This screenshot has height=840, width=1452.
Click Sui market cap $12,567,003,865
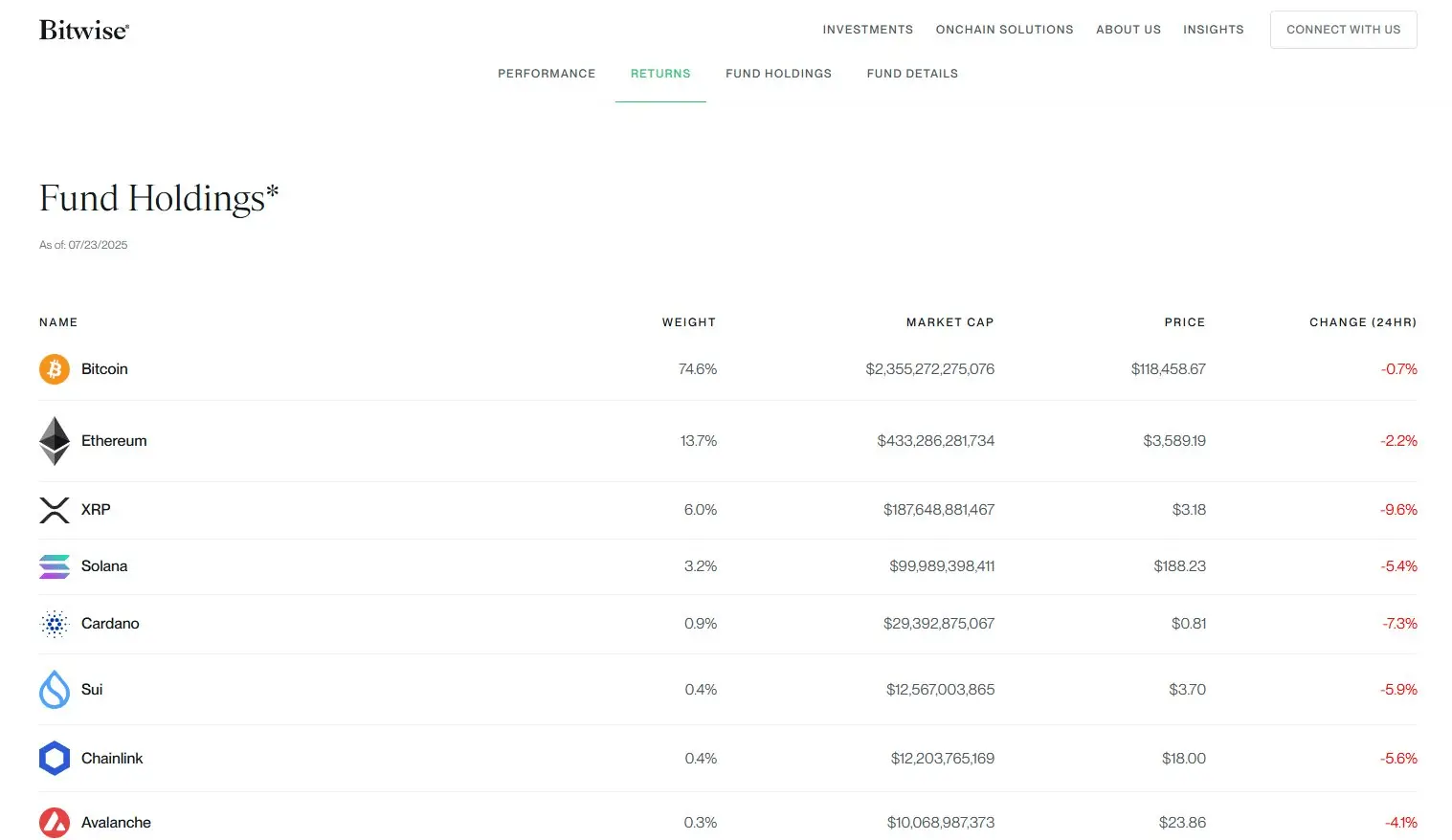click(x=941, y=690)
